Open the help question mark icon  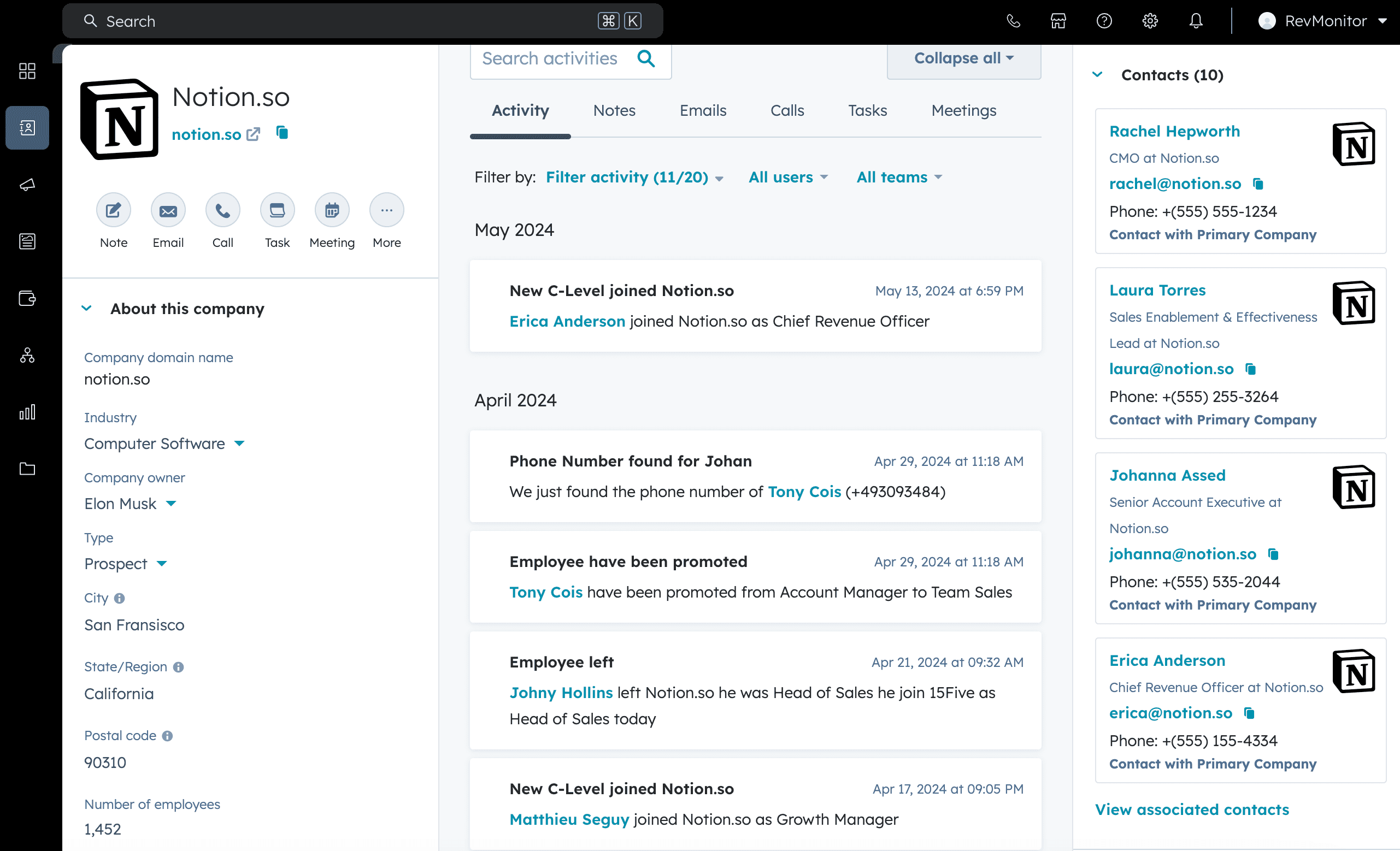click(x=1104, y=21)
